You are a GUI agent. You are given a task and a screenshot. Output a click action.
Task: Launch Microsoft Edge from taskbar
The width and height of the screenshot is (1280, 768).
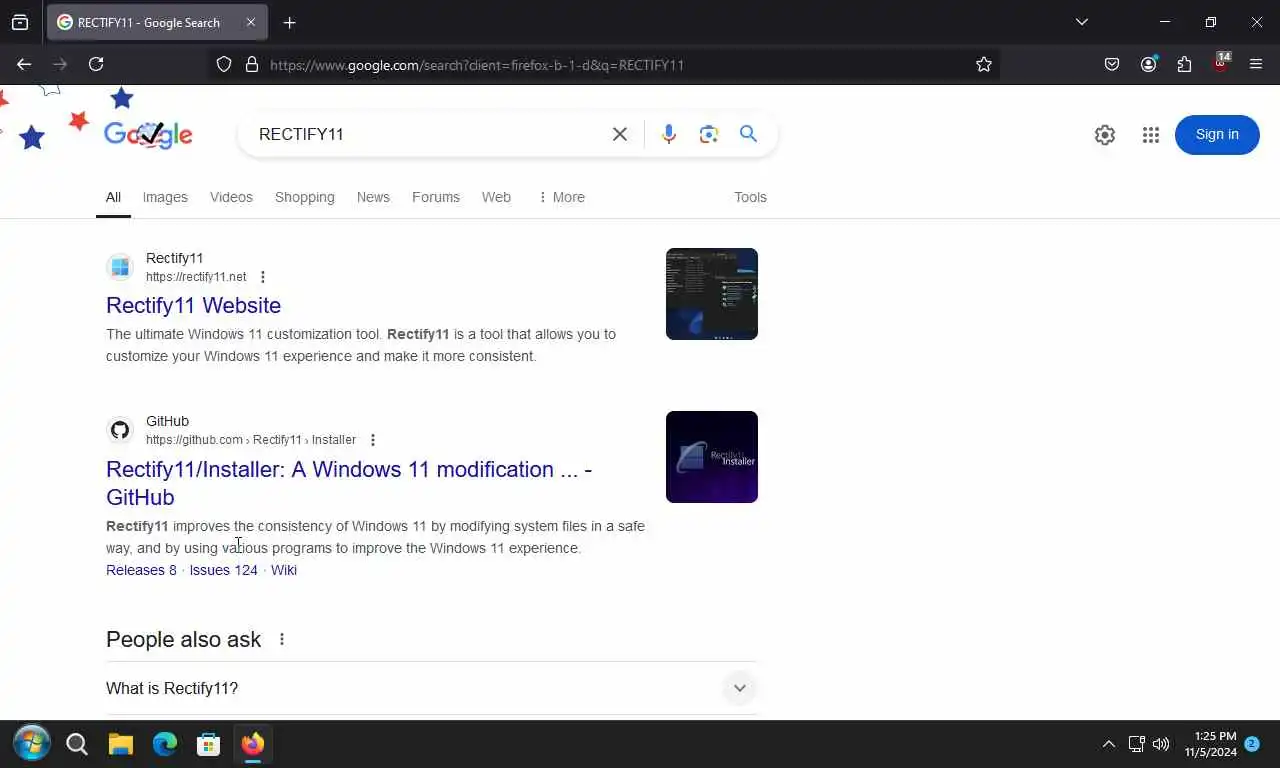pos(165,744)
